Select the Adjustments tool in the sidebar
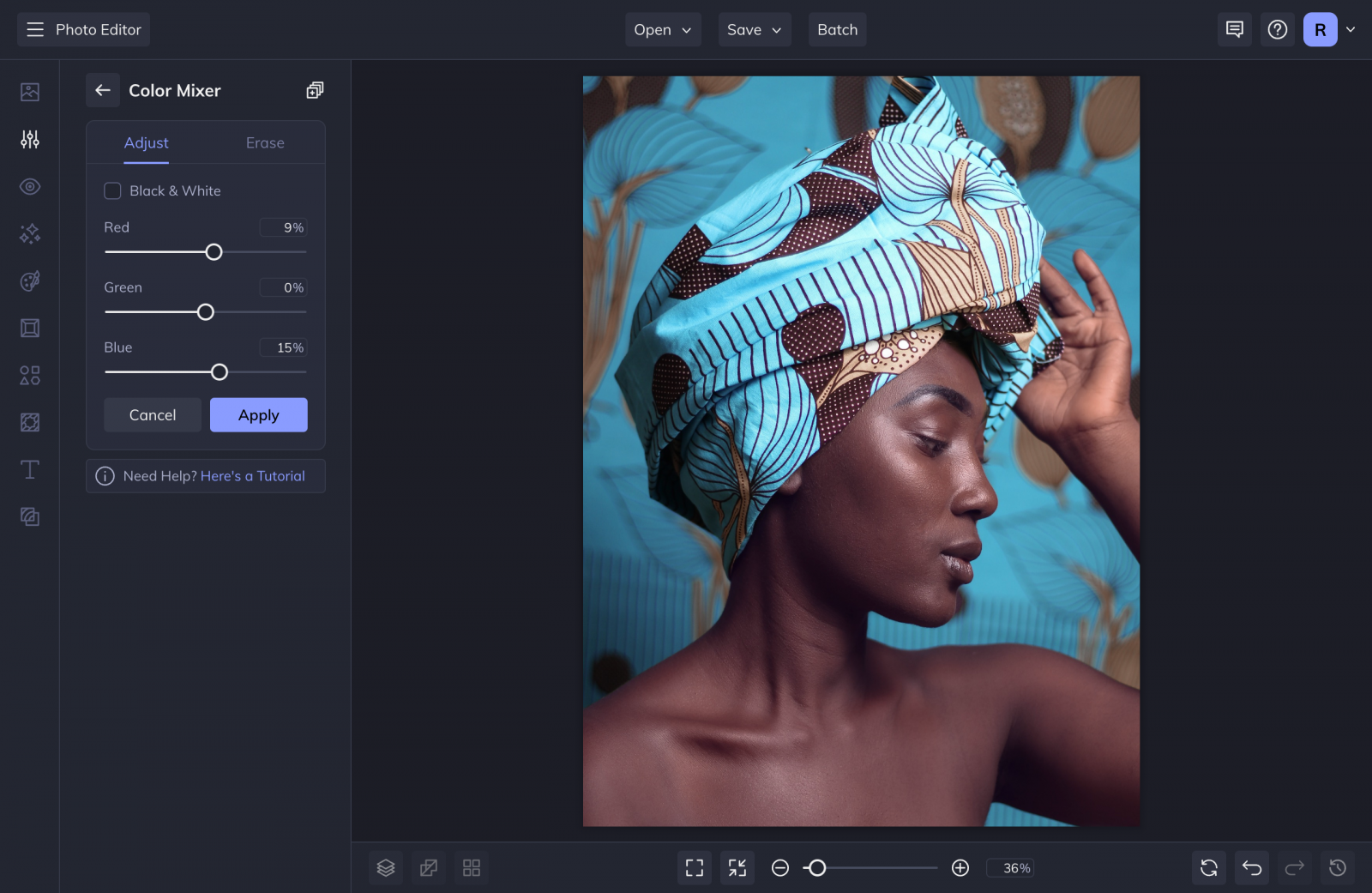The height and width of the screenshot is (893, 1372). coord(30,139)
